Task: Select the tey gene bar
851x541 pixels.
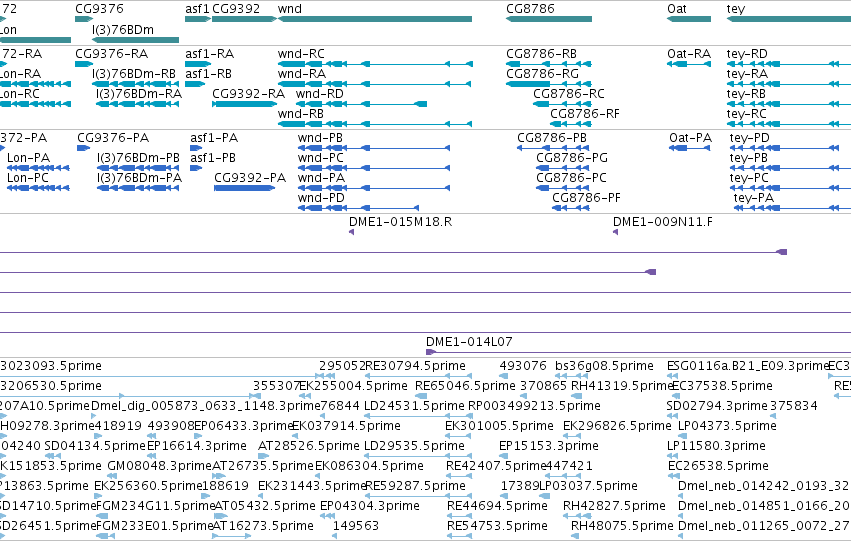Action: 789,19
